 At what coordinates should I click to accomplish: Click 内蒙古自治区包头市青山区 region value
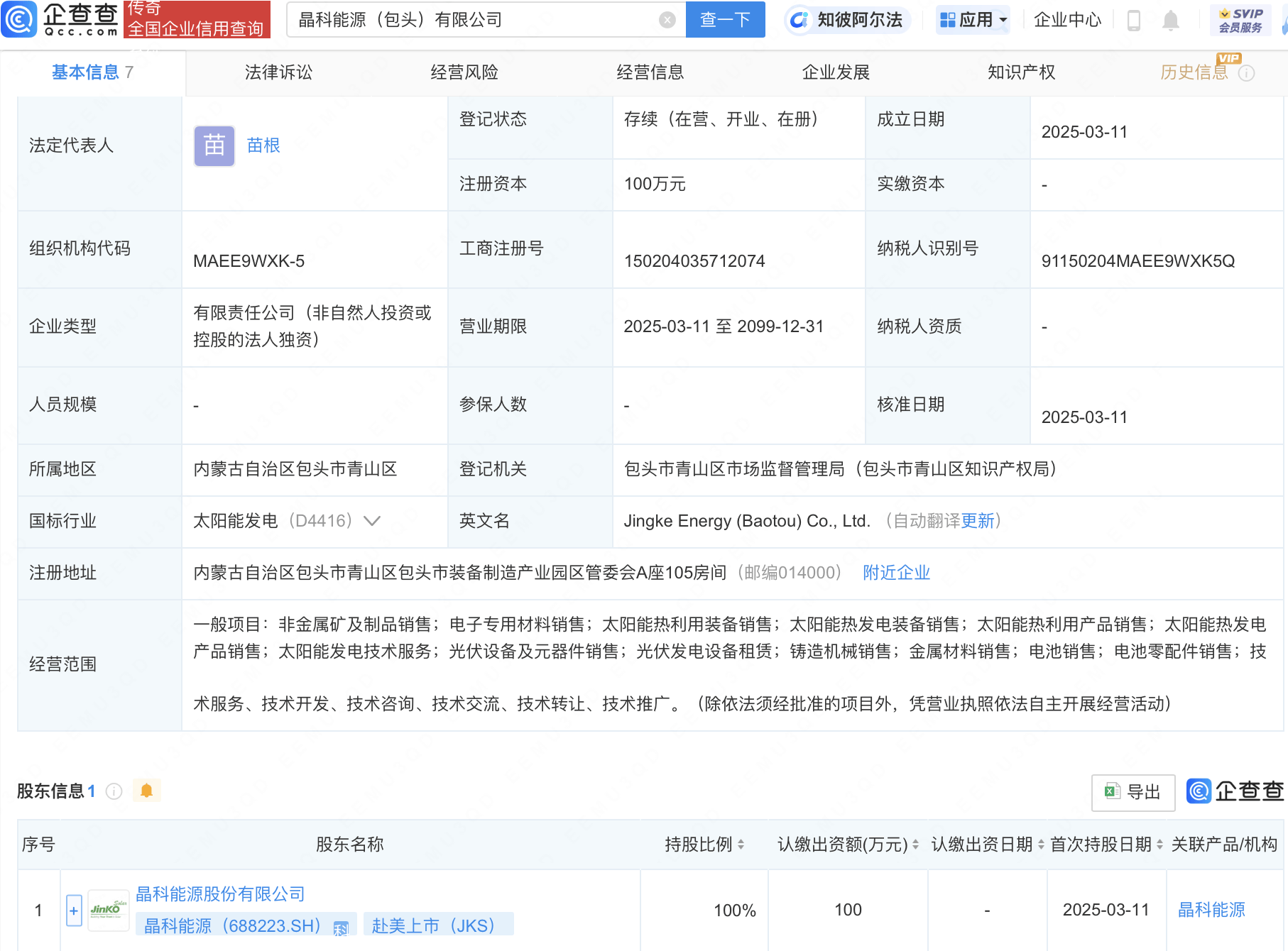(295, 469)
